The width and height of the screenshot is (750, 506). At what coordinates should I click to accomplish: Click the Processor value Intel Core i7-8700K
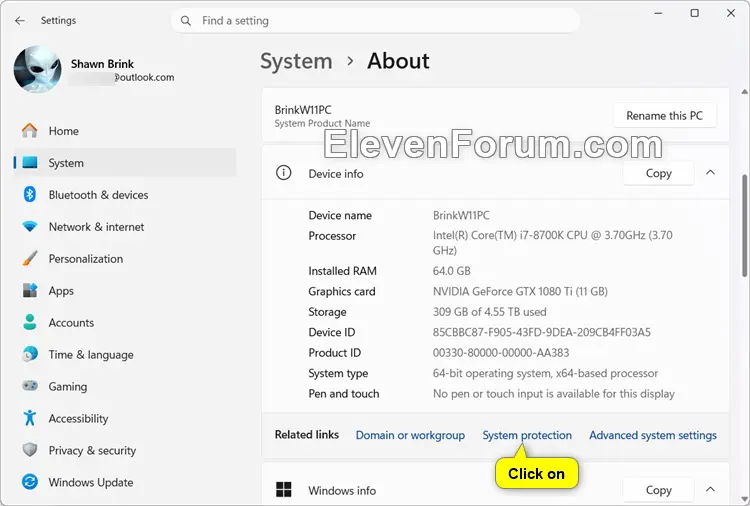click(x=552, y=242)
